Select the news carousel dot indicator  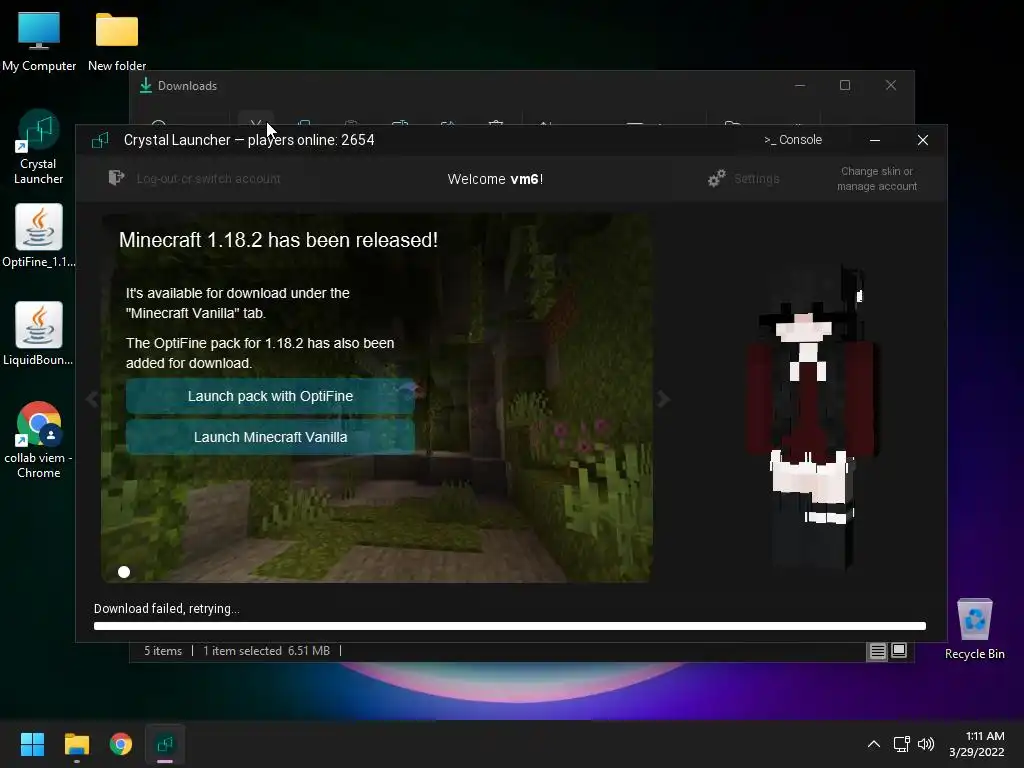124,572
